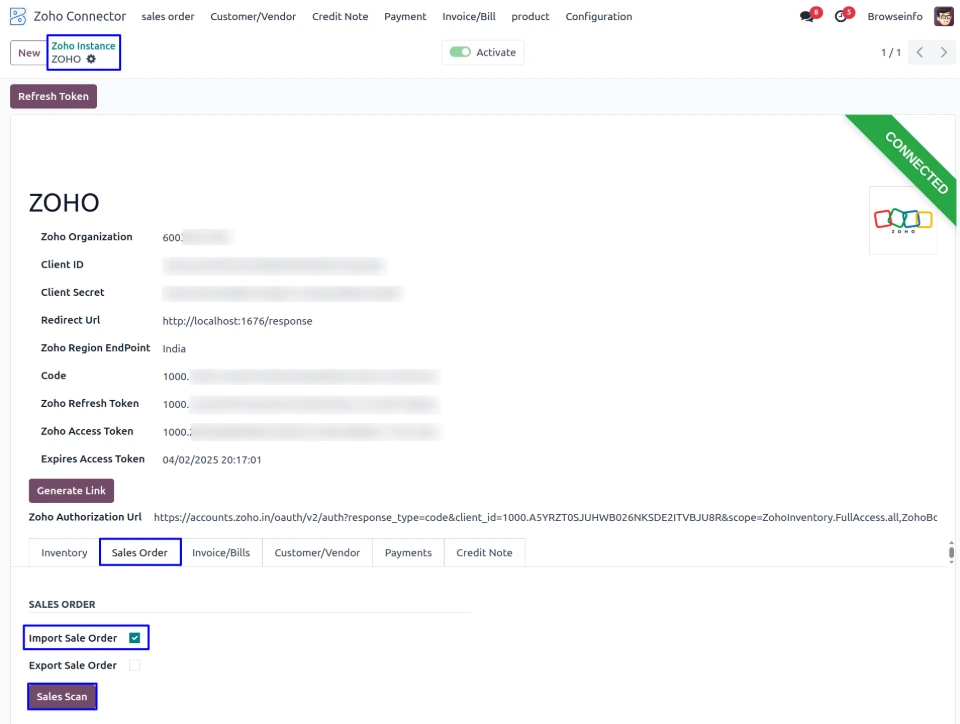The image size is (960, 724).
Task: Enable the Export Sale Order checkbox
Action: click(134, 666)
